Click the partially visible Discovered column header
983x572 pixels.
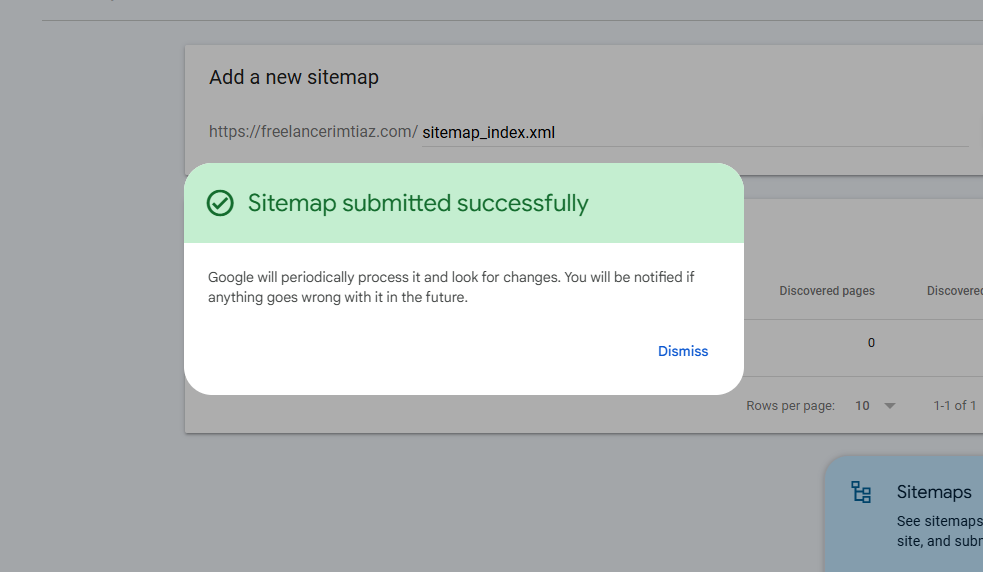[x=954, y=291]
